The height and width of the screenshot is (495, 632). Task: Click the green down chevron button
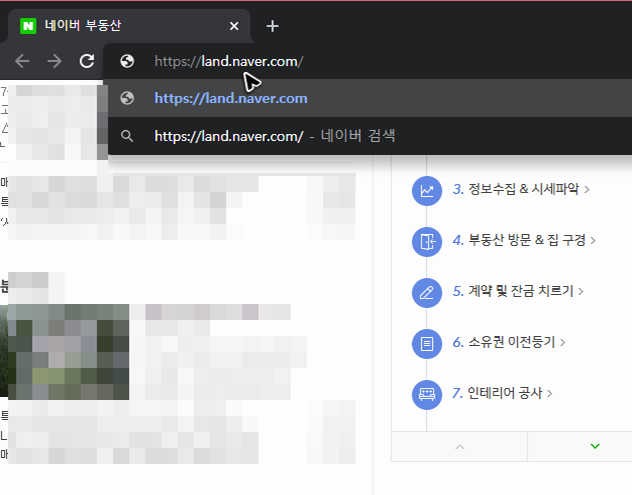[x=595, y=446]
